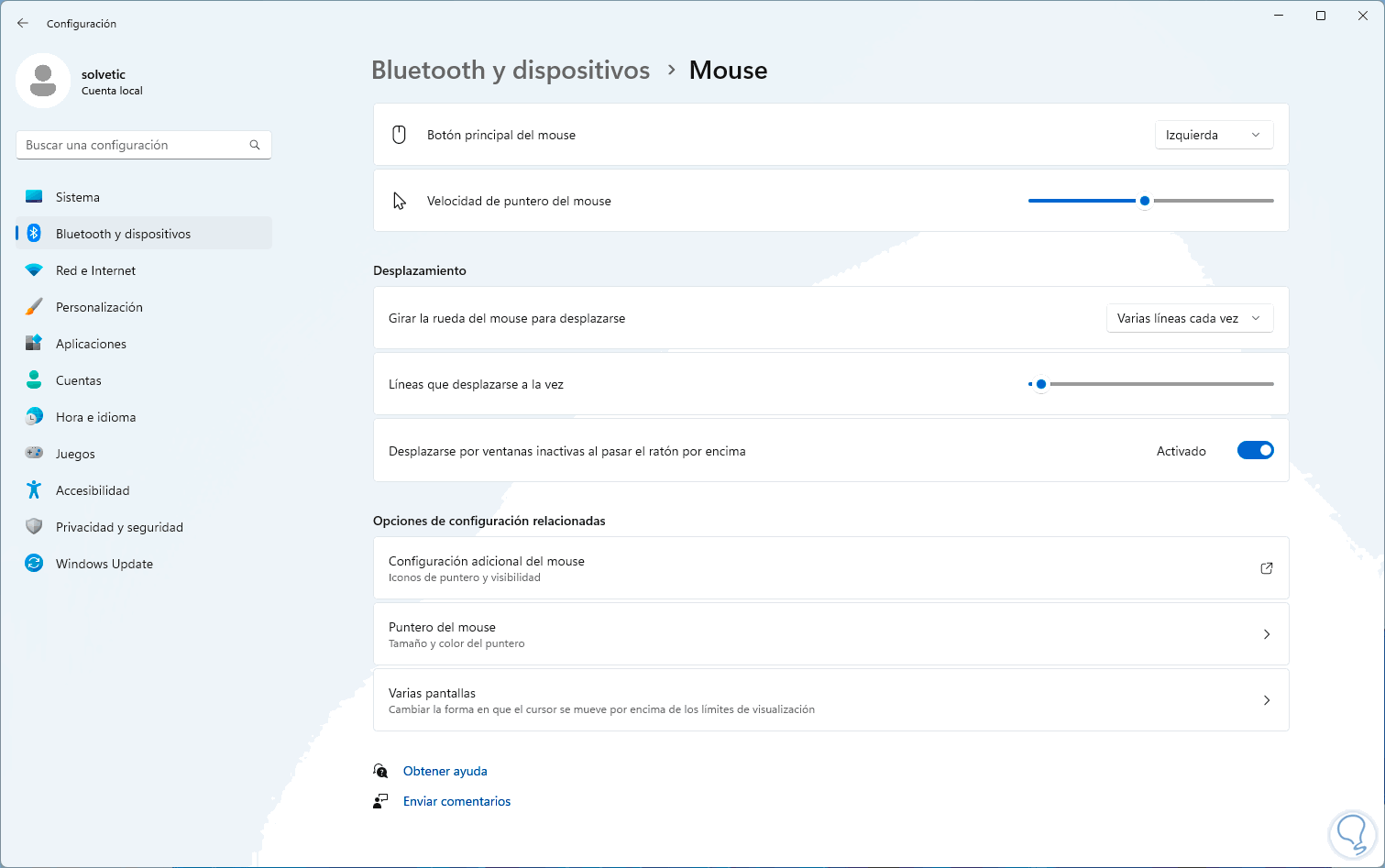The height and width of the screenshot is (868, 1385).
Task: Expand the Puntero del mouse settings chevron
Action: point(1267,634)
